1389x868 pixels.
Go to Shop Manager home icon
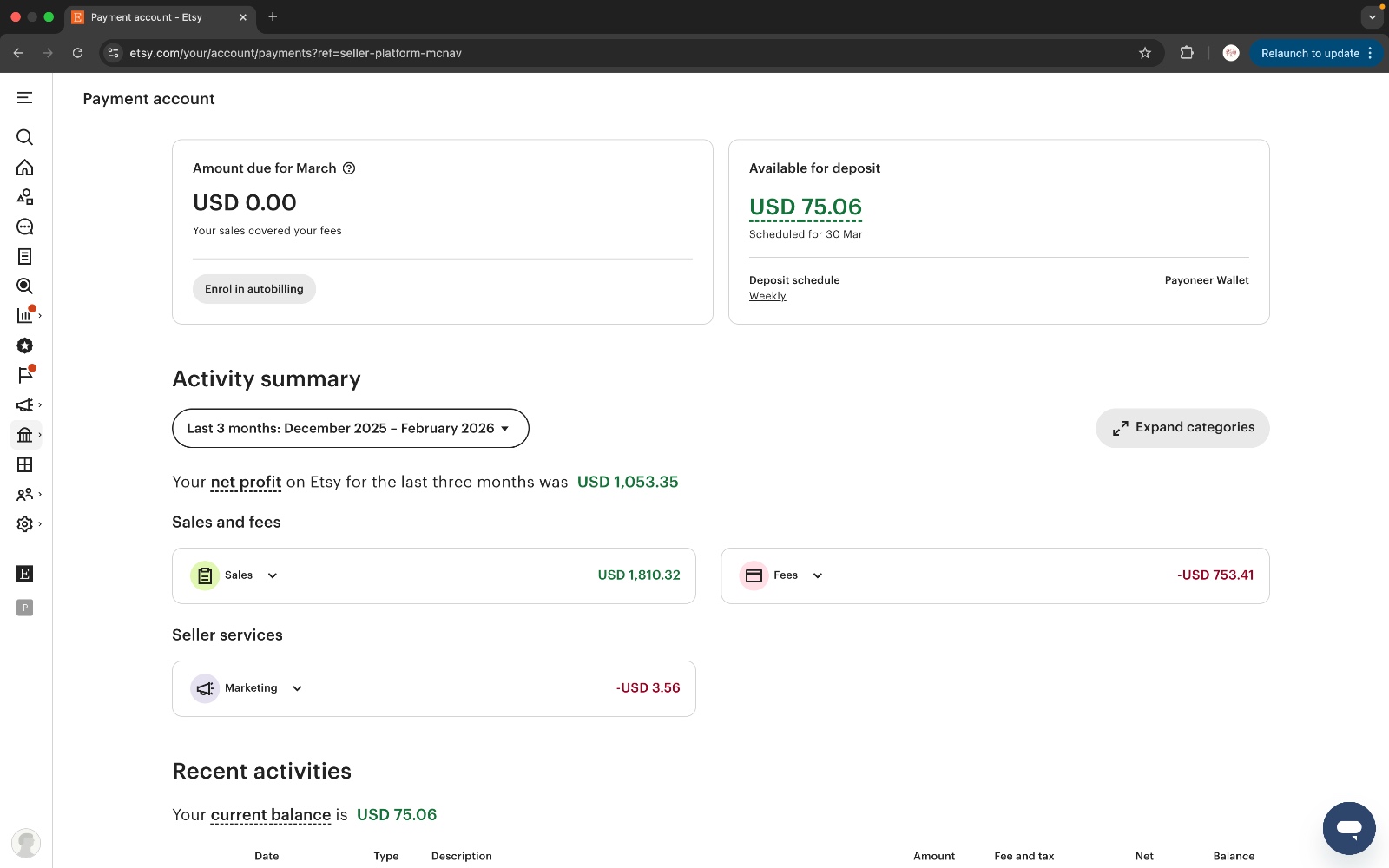(25, 168)
